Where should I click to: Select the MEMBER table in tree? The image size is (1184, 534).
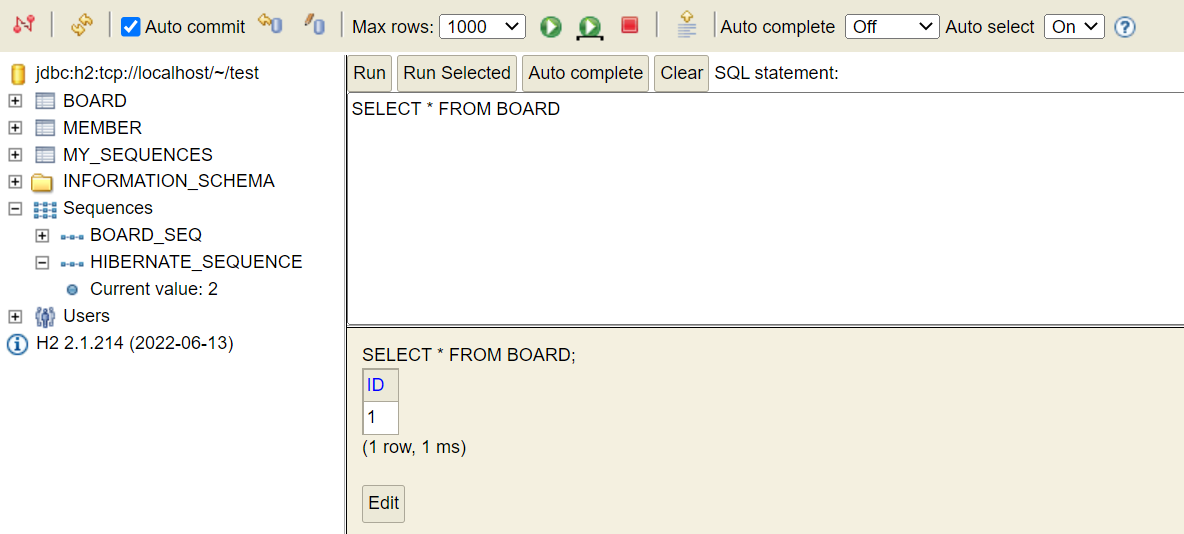(x=102, y=128)
